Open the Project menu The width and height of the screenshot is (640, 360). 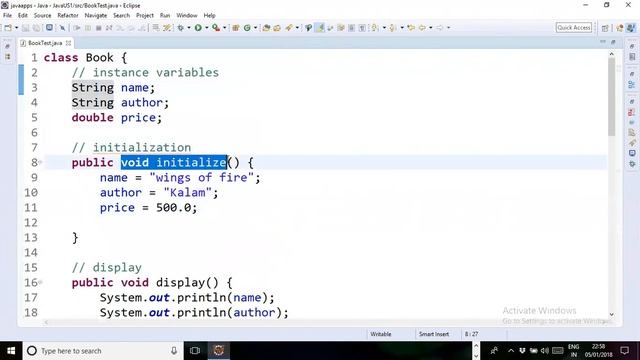[x=144, y=16]
